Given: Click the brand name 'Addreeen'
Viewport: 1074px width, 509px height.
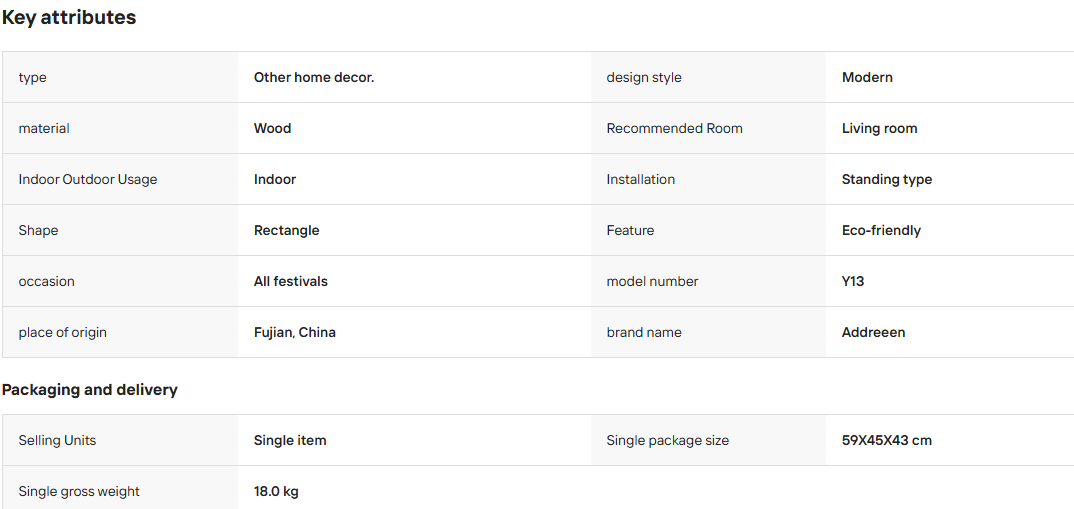Looking at the screenshot, I should click(873, 332).
